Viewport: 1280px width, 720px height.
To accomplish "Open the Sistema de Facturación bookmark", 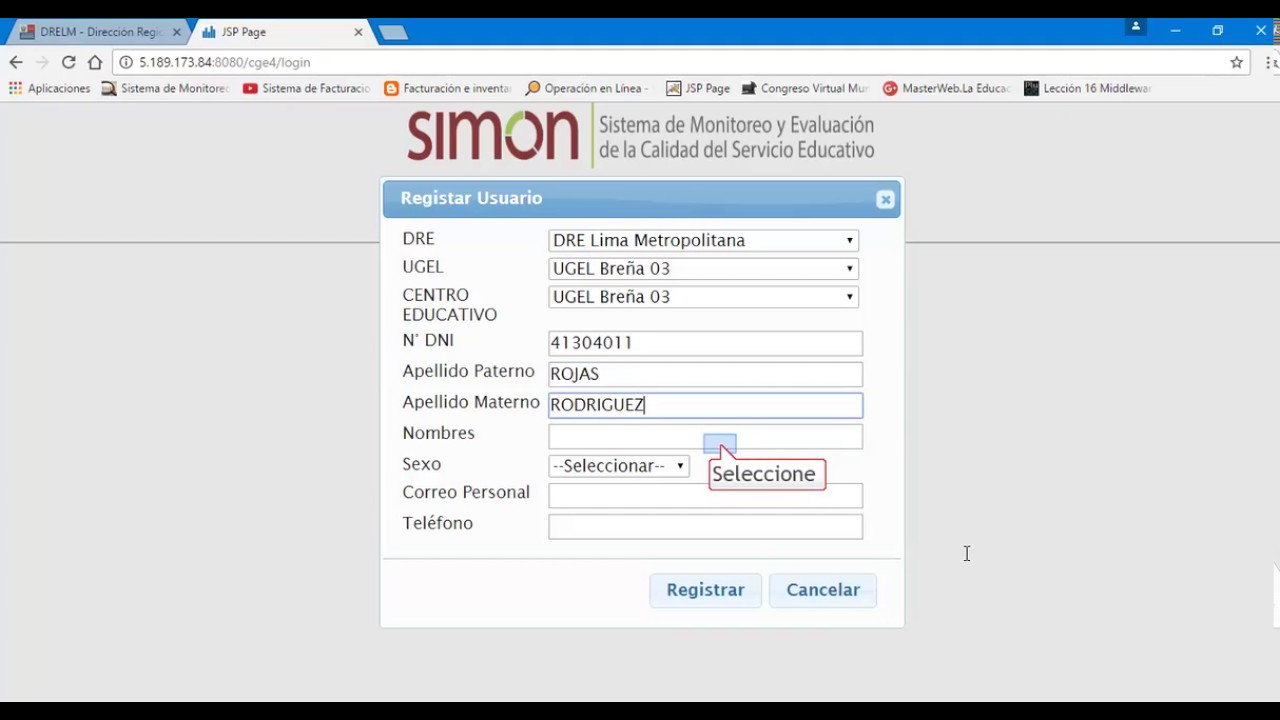I will (306, 88).
